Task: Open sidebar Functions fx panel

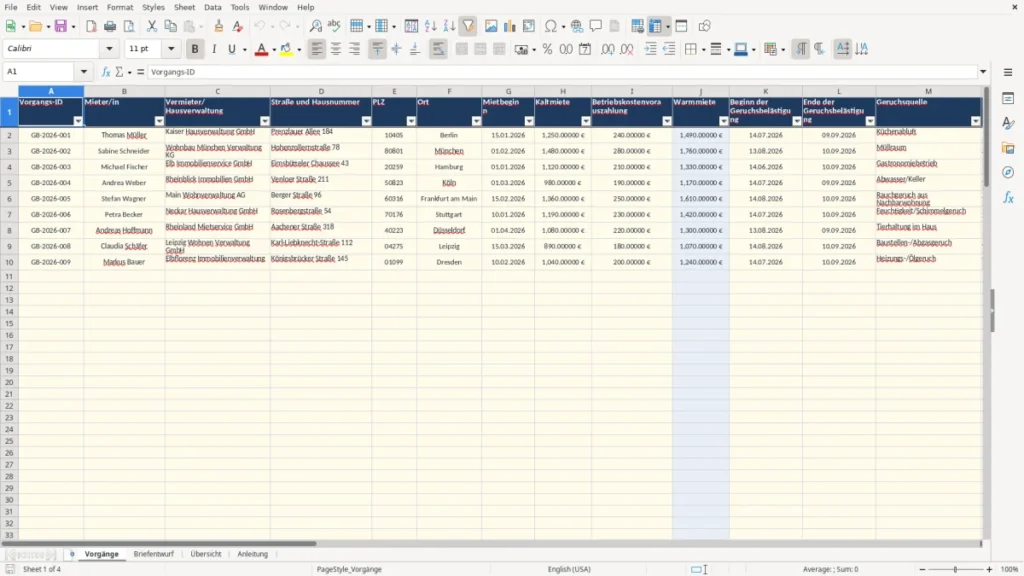Action: pyautogui.click(x=1008, y=197)
